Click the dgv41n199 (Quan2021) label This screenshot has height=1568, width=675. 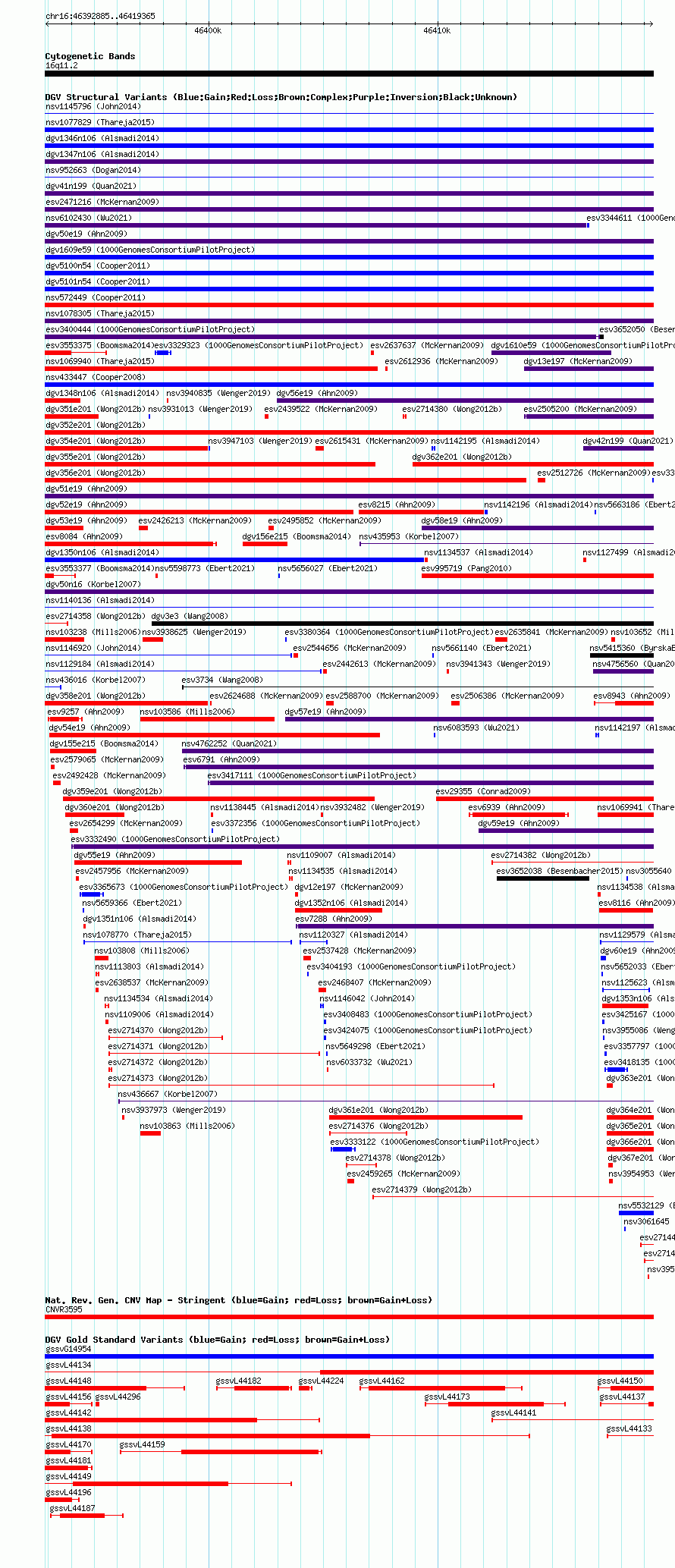(91, 186)
